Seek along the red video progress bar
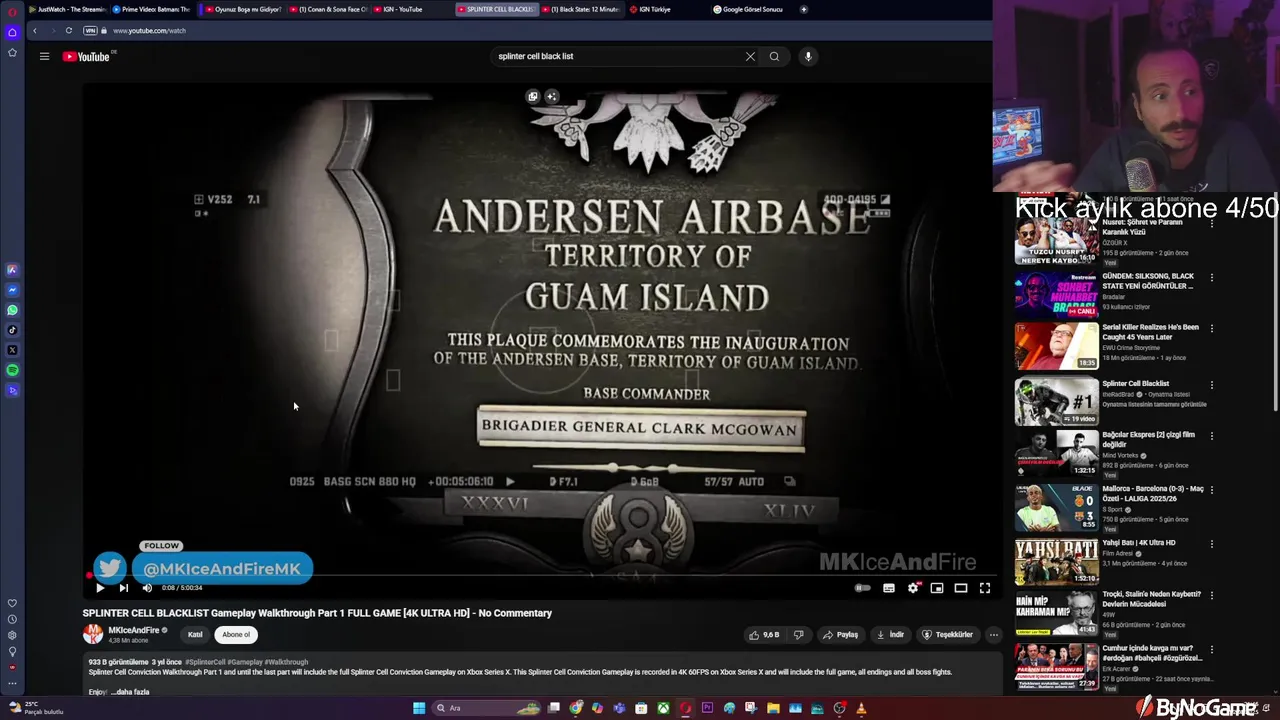 (540, 576)
